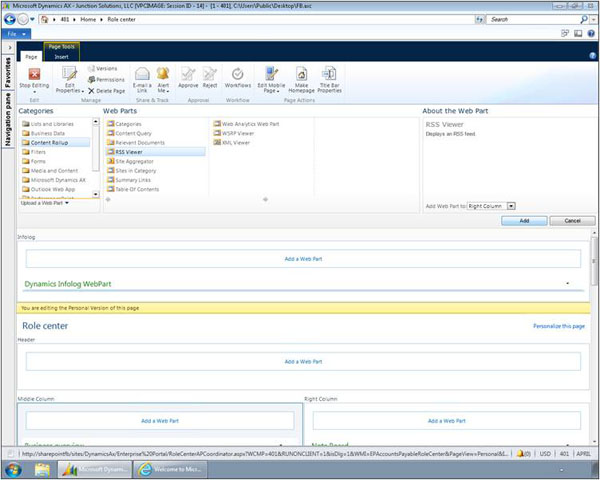Click the view layout icon near File row
The width and height of the screenshot is (600, 480).
click(578, 34)
